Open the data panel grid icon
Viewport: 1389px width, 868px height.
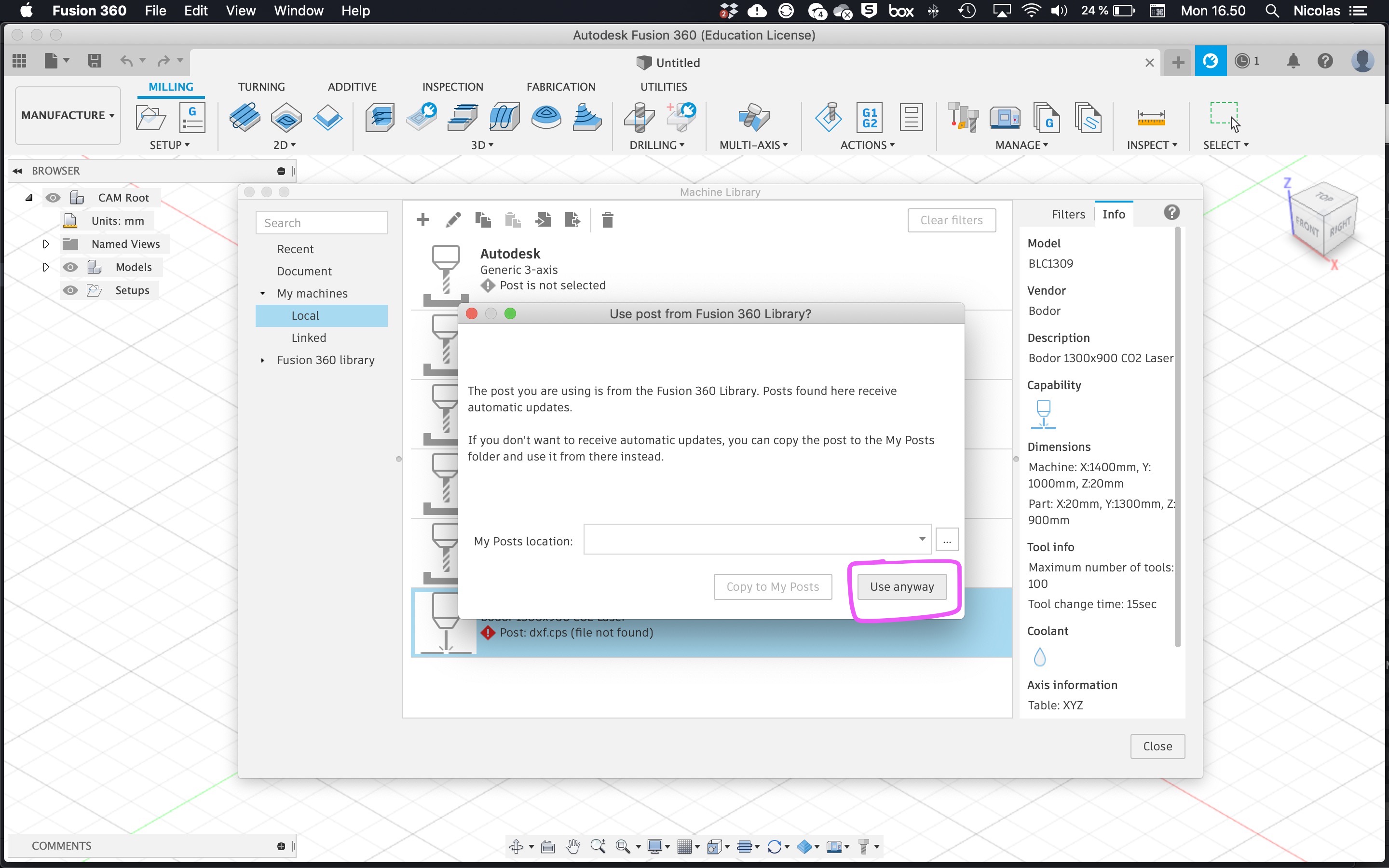(x=19, y=61)
